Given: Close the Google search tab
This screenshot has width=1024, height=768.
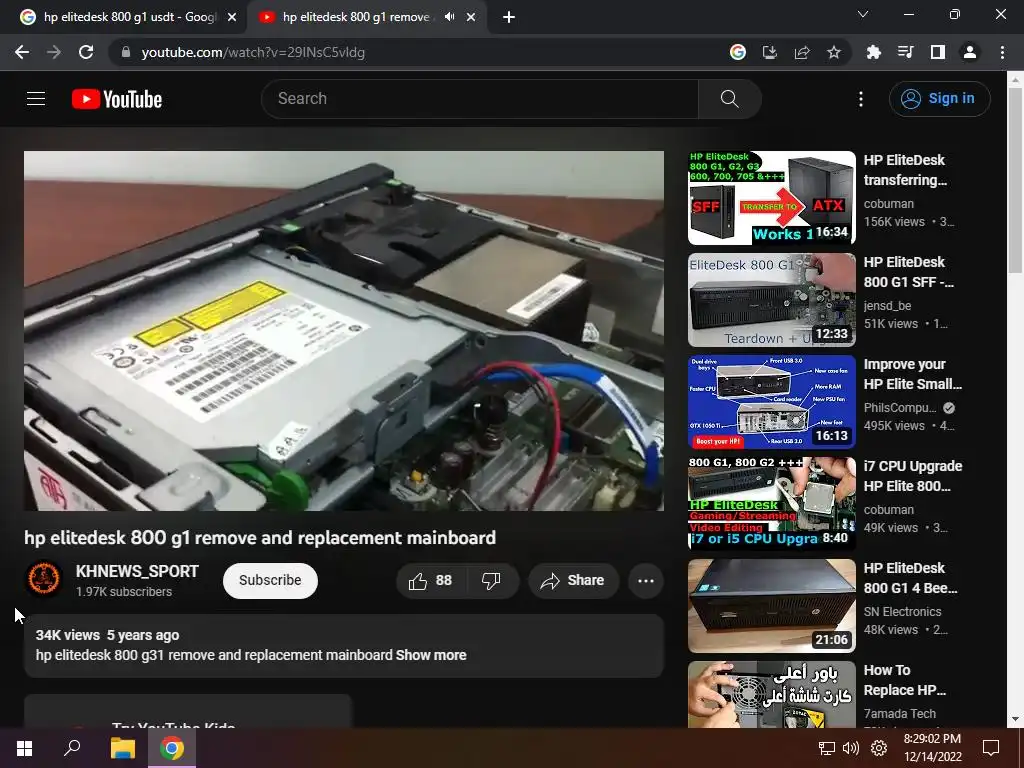Looking at the screenshot, I should coord(232,18).
